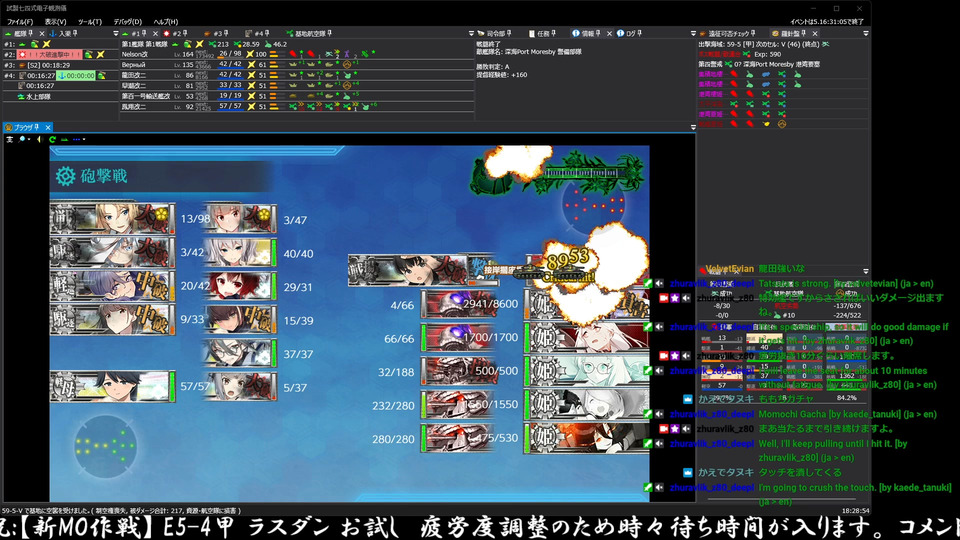This screenshot has width=960, height=540.
Task: Open the tab list dropdown of 艦隊 panel
Action: 116,34
